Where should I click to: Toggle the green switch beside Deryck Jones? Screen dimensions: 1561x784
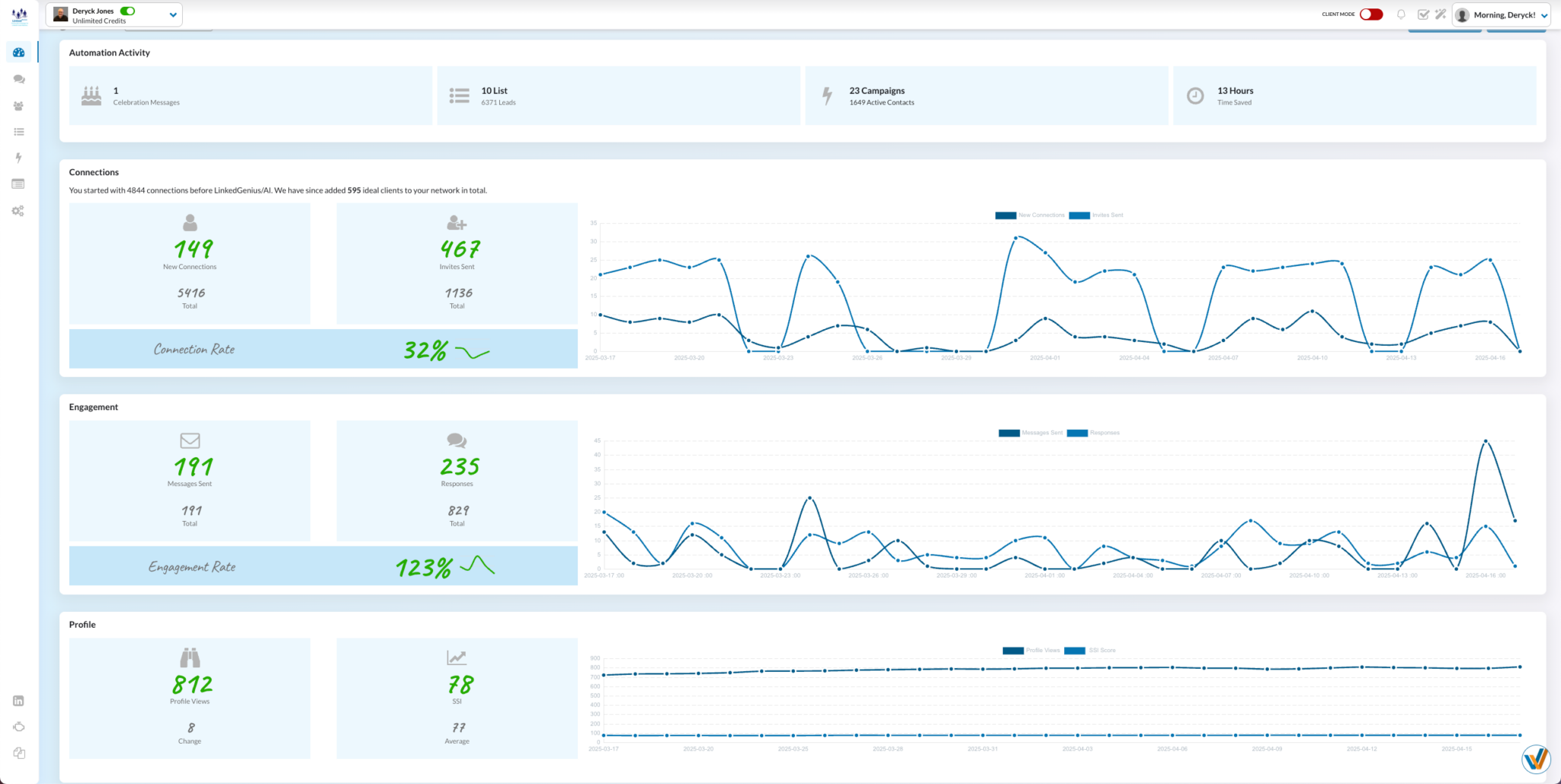point(128,11)
